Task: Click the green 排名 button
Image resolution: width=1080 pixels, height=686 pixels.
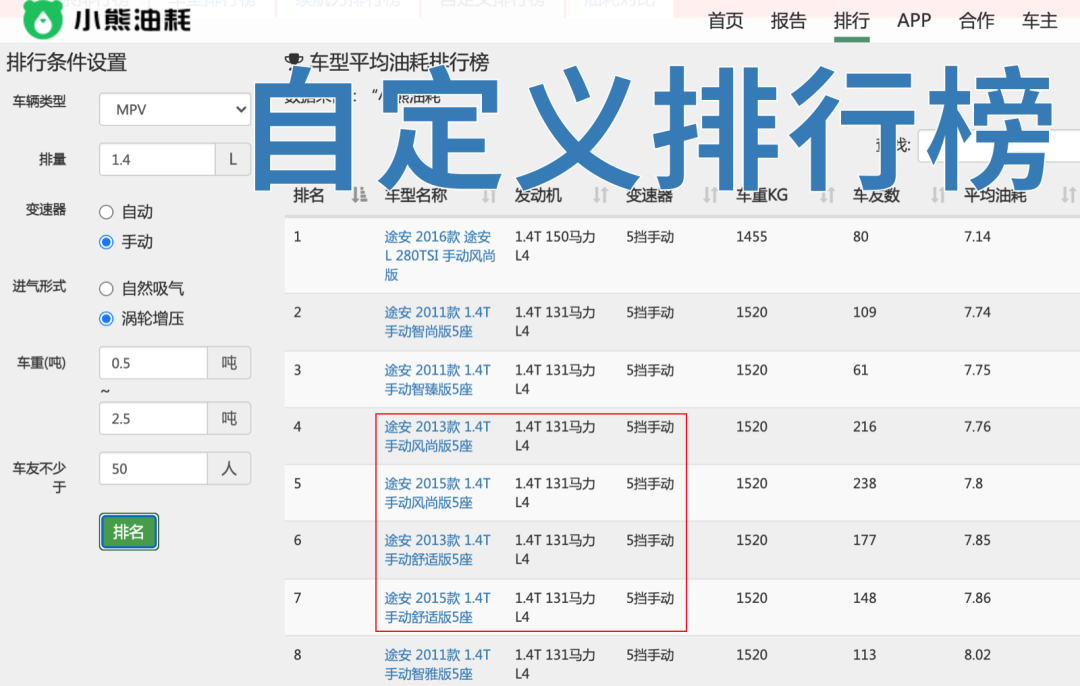Action: point(129,532)
